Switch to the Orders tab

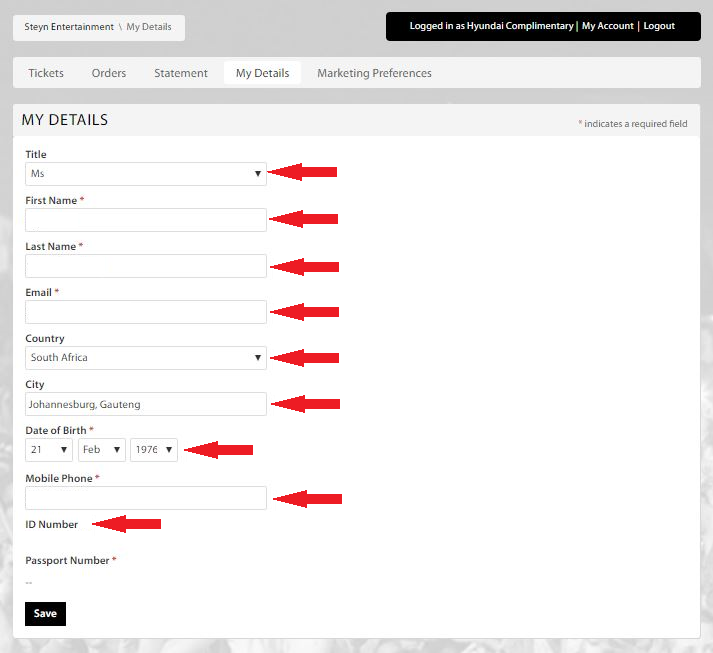pos(109,73)
